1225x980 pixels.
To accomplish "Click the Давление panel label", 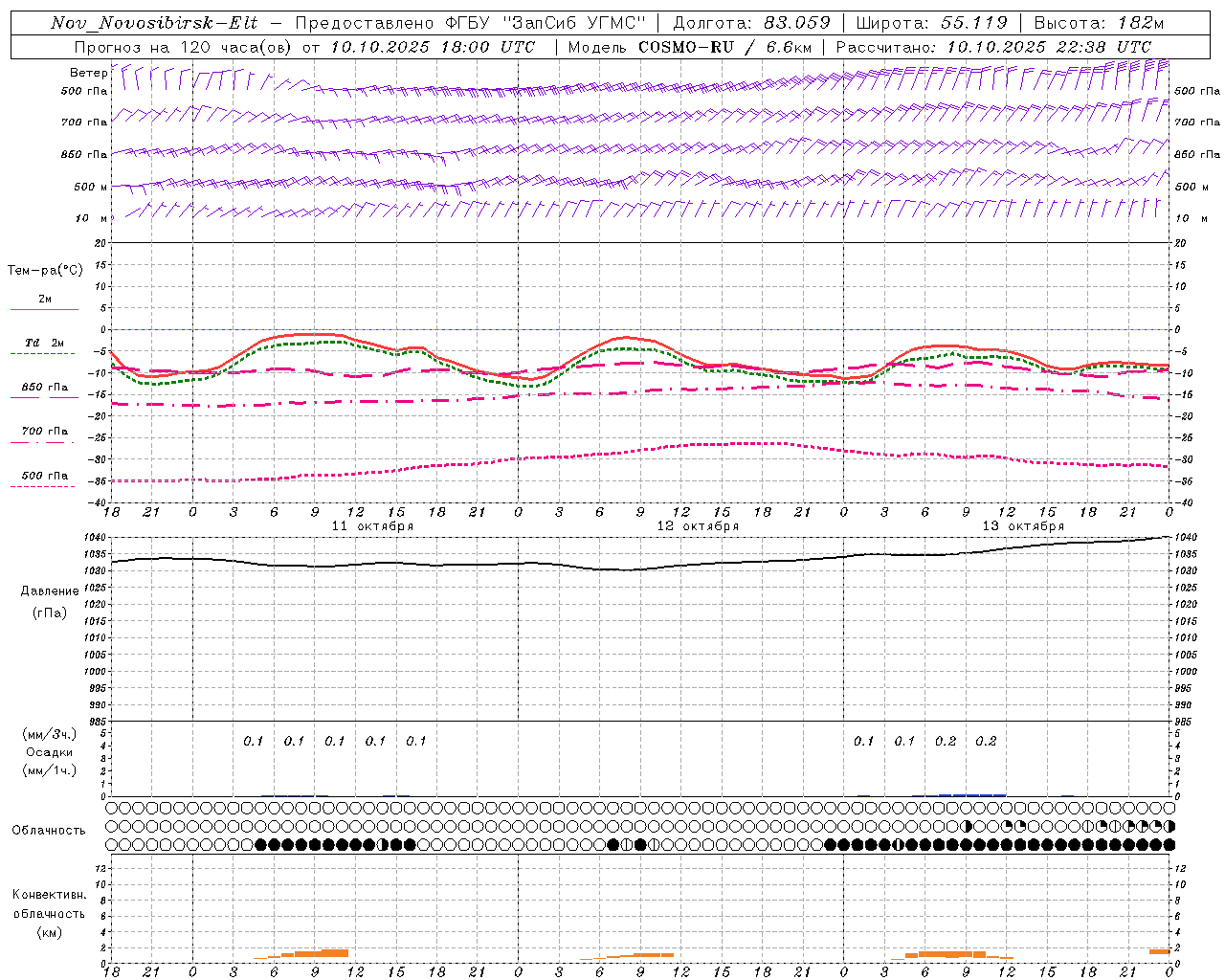I will 50,591.
